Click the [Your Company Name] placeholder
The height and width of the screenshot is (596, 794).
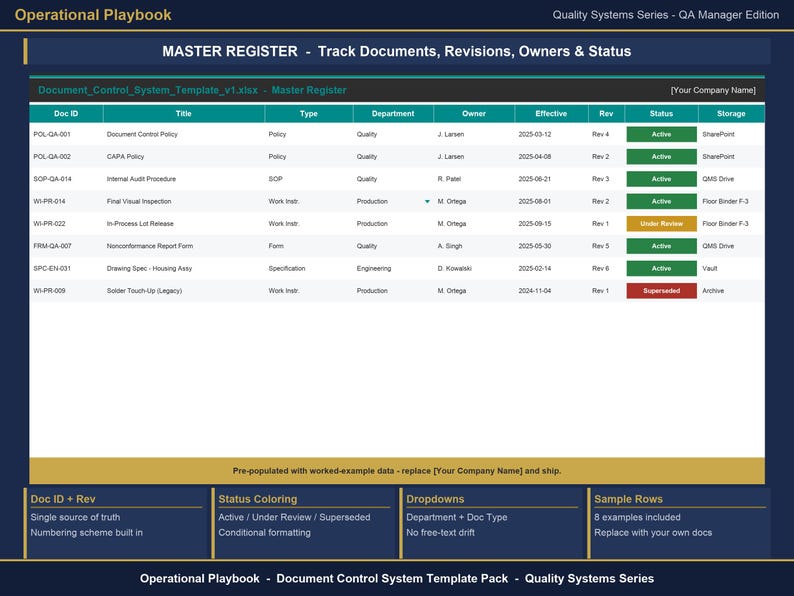[713, 90]
